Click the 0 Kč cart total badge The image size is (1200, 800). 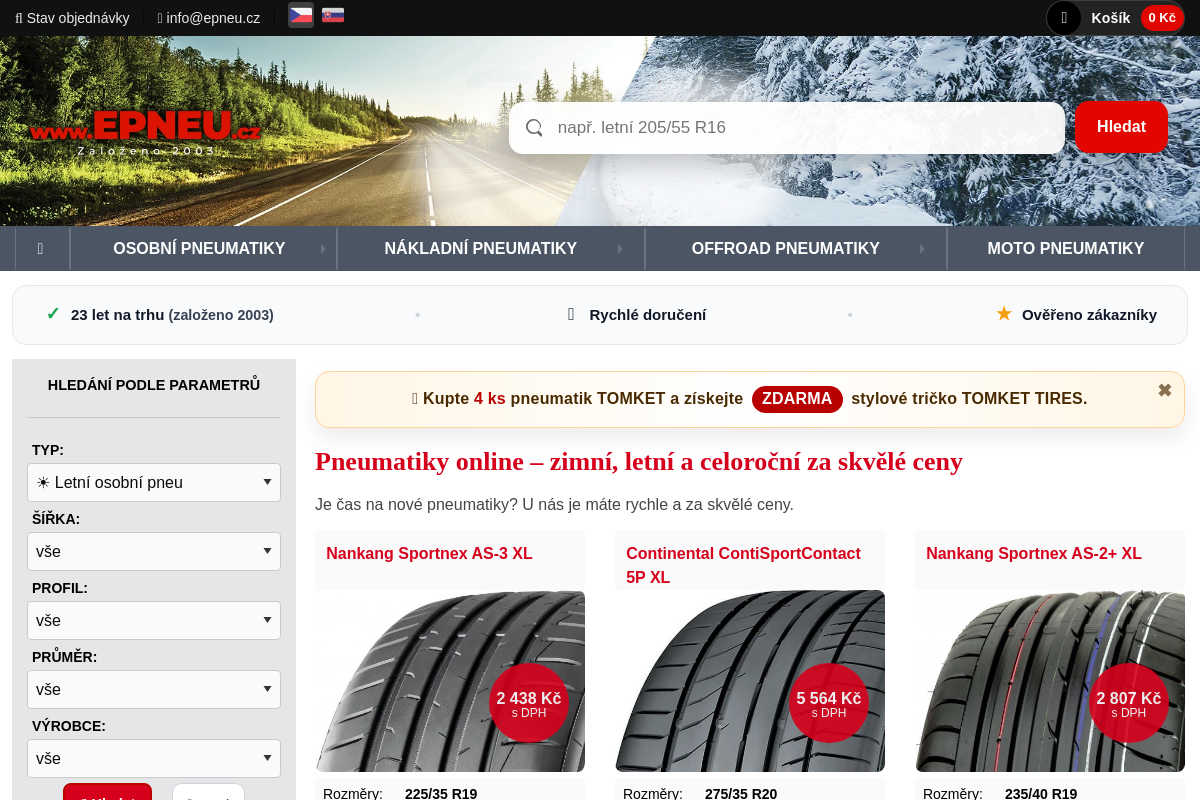[1162, 18]
